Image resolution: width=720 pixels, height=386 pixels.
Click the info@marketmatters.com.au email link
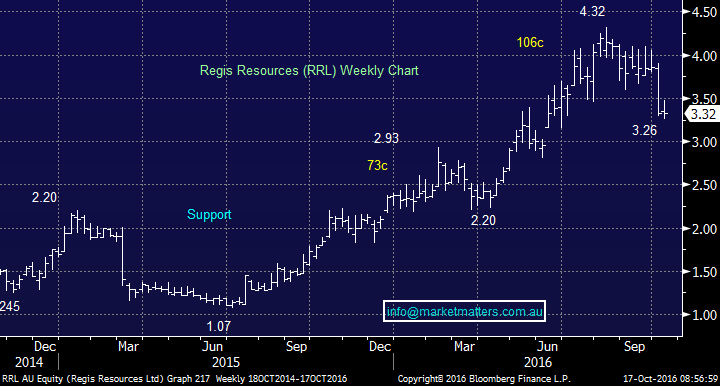pyautogui.click(x=464, y=312)
